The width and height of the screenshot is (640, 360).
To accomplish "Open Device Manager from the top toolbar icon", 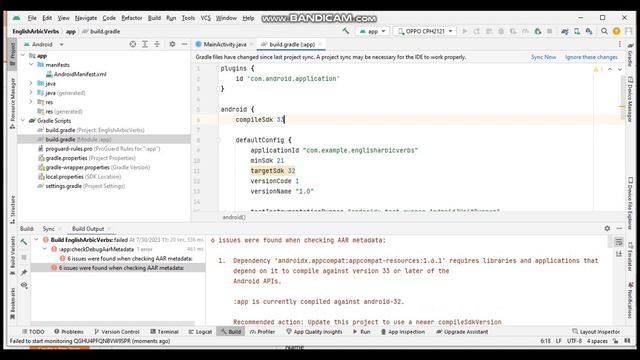I will click(x=577, y=31).
